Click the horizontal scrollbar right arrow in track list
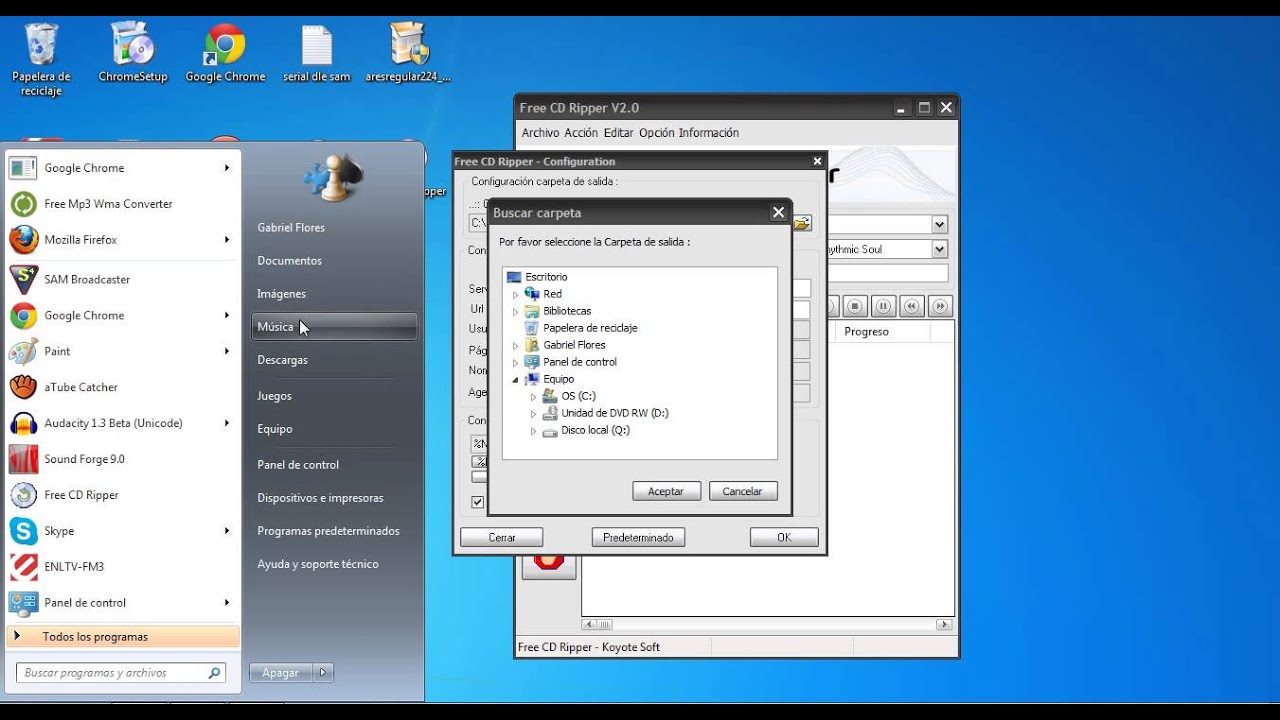Image resolution: width=1280 pixels, height=720 pixels. point(944,624)
